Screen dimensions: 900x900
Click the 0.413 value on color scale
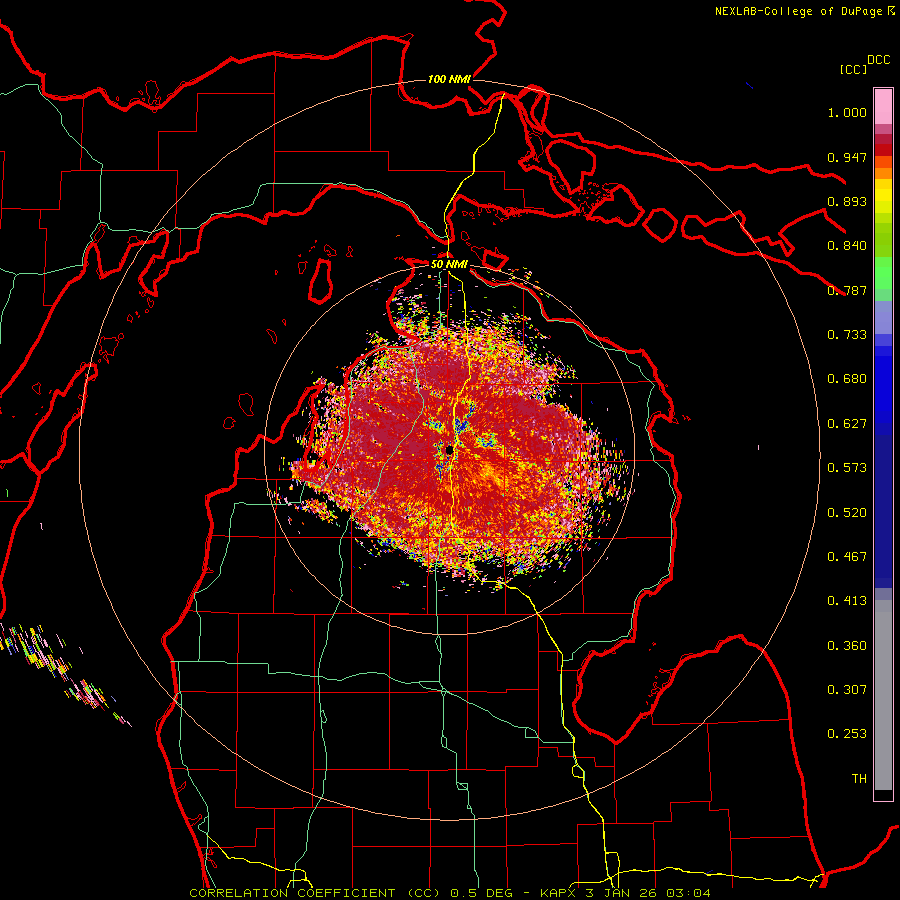pos(847,601)
